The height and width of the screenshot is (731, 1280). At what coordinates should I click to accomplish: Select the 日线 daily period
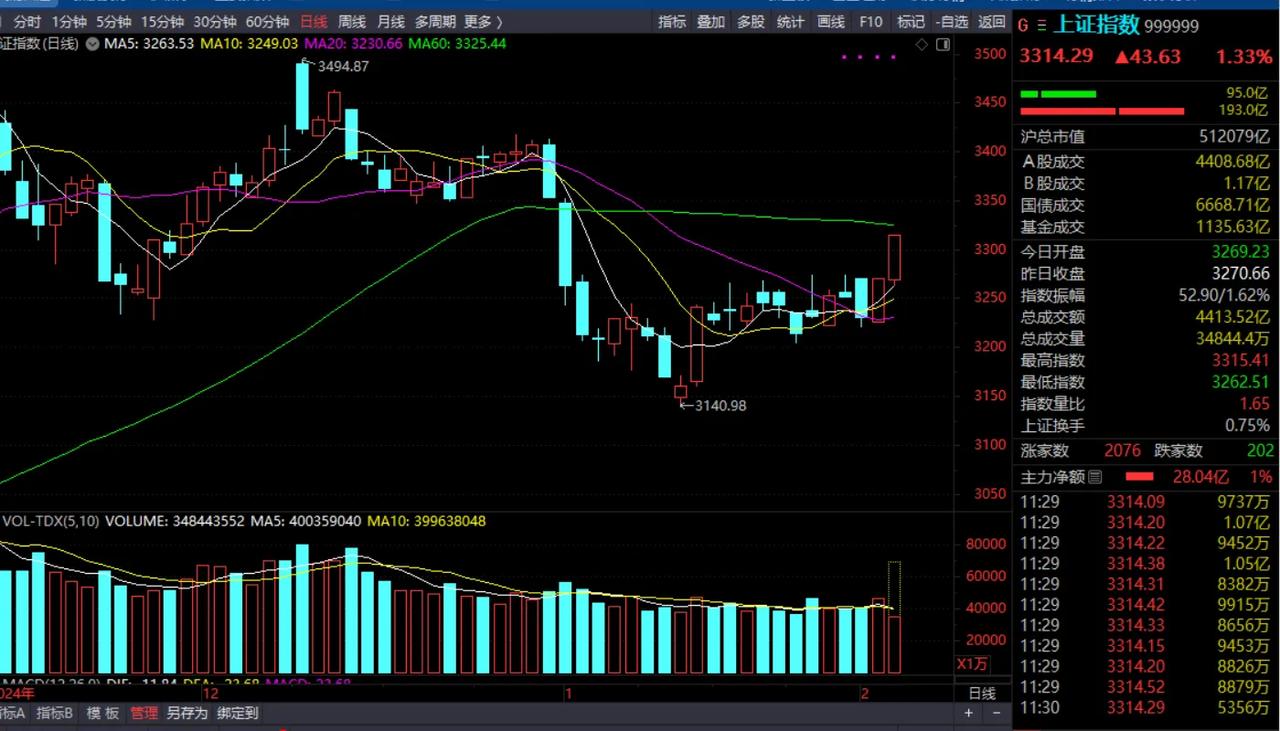click(314, 21)
